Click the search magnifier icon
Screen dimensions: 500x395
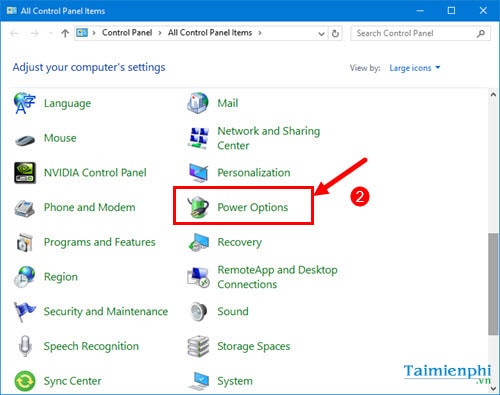481,33
